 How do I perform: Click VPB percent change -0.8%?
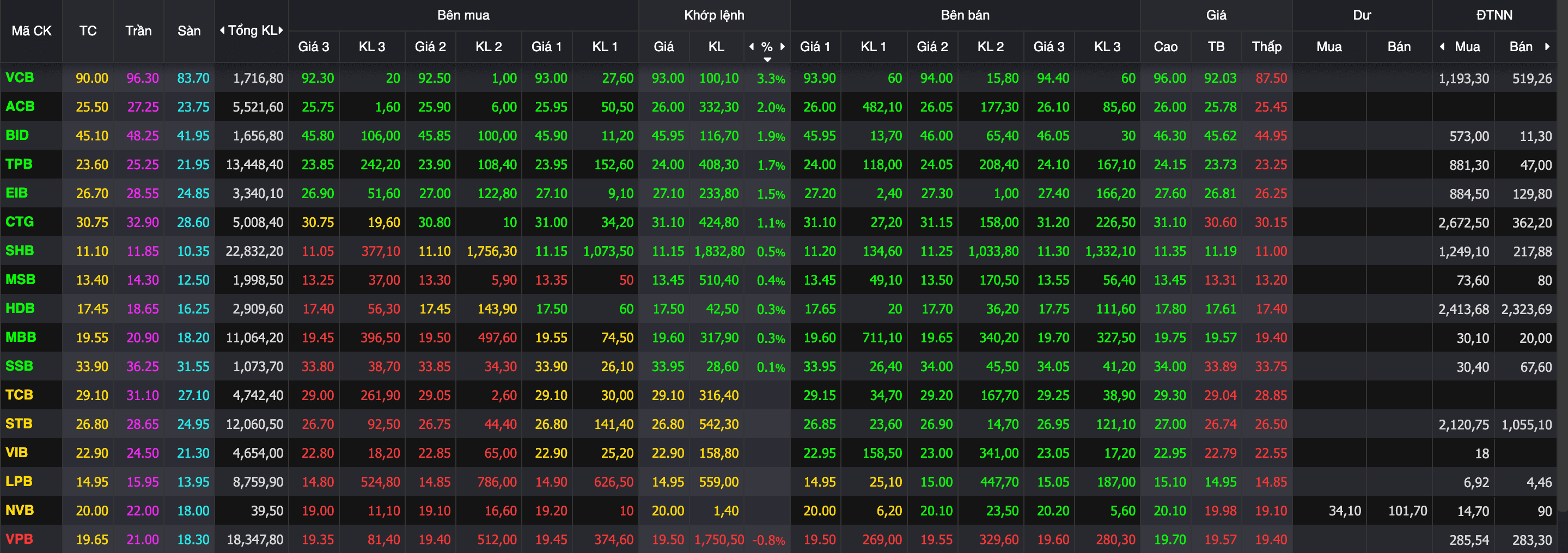click(x=768, y=539)
